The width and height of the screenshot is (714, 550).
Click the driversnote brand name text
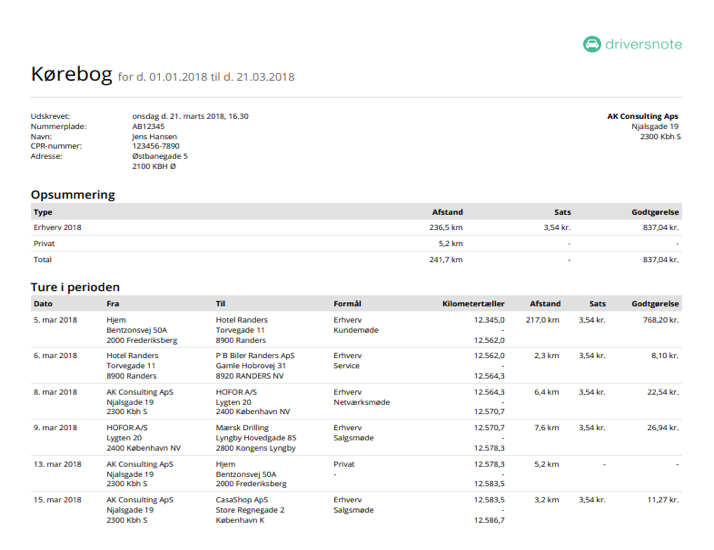[643, 44]
